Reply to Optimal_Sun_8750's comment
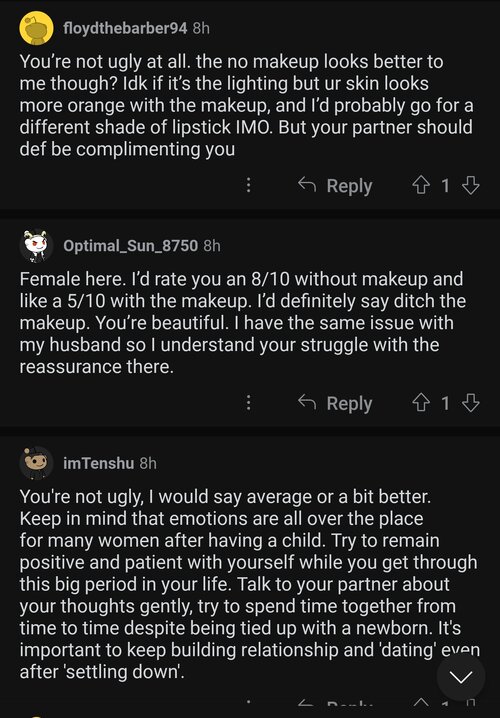Image resolution: width=500 pixels, height=718 pixels. pyautogui.click(x=335, y=403)
